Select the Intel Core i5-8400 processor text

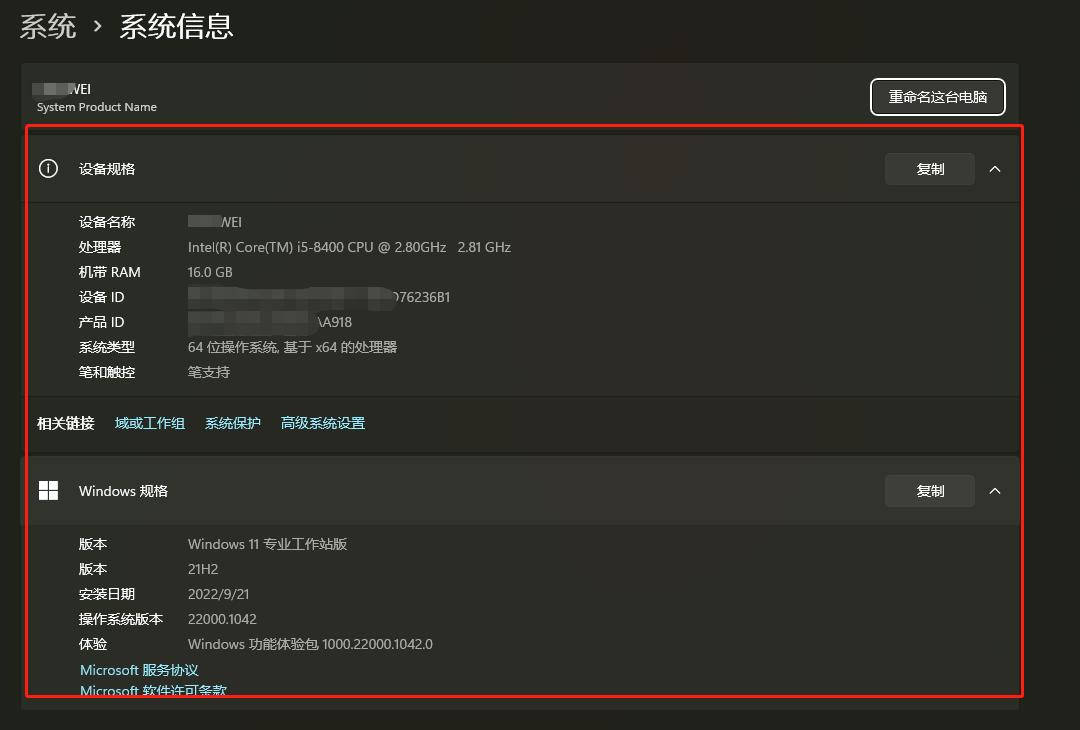pos(349,247)
